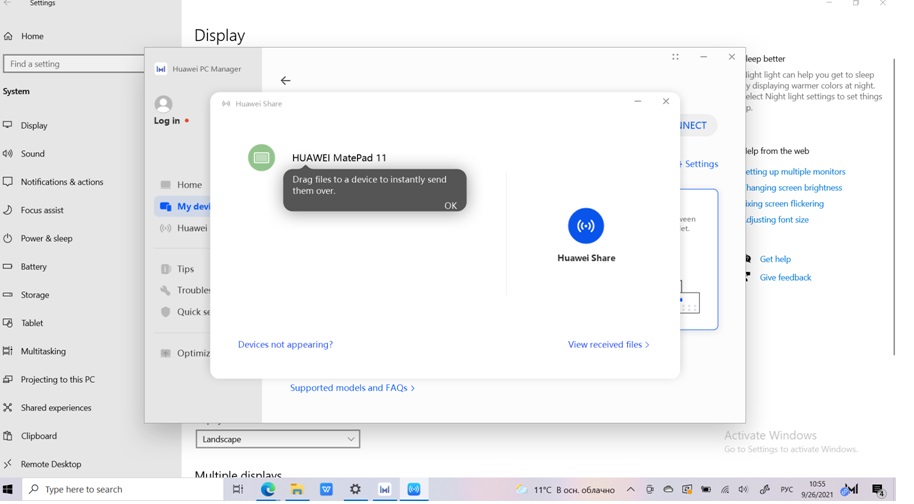
Task: Open Task View on the taskbar
Action: (x=238, y=489)
